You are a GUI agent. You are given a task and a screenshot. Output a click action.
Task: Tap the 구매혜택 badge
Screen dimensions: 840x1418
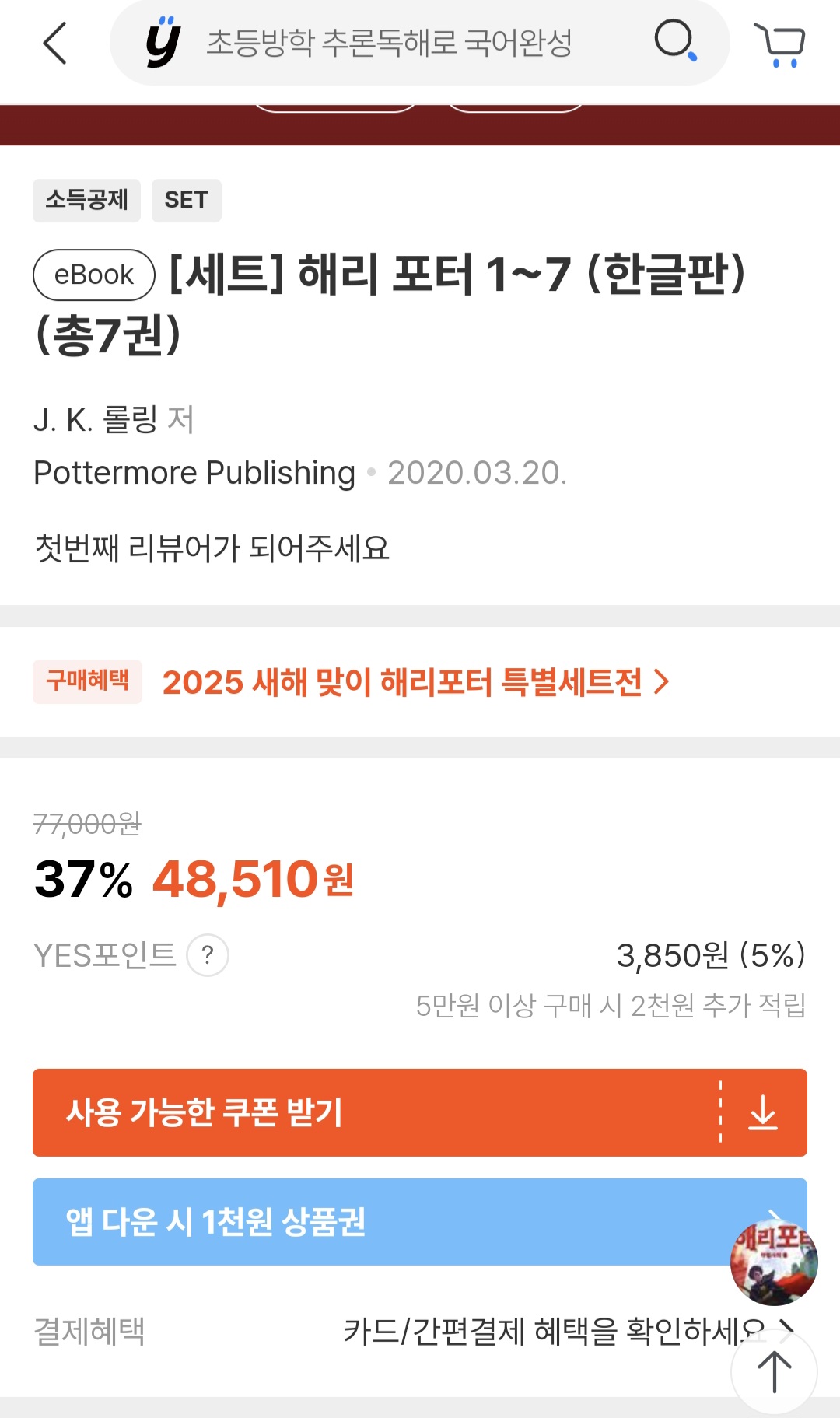(x=87, y=681)
